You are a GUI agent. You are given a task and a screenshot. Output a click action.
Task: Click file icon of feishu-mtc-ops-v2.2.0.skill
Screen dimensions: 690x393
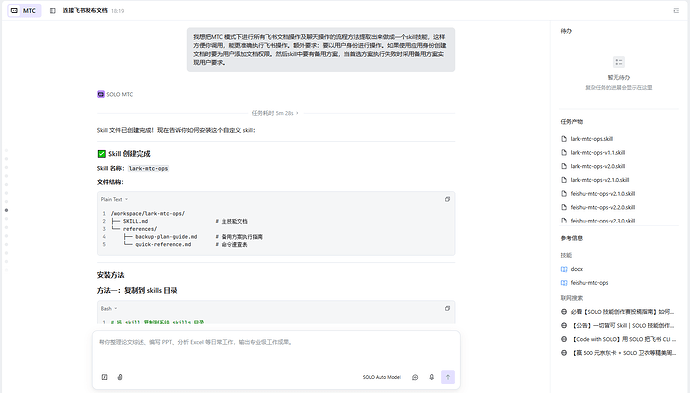pos(564,207)
